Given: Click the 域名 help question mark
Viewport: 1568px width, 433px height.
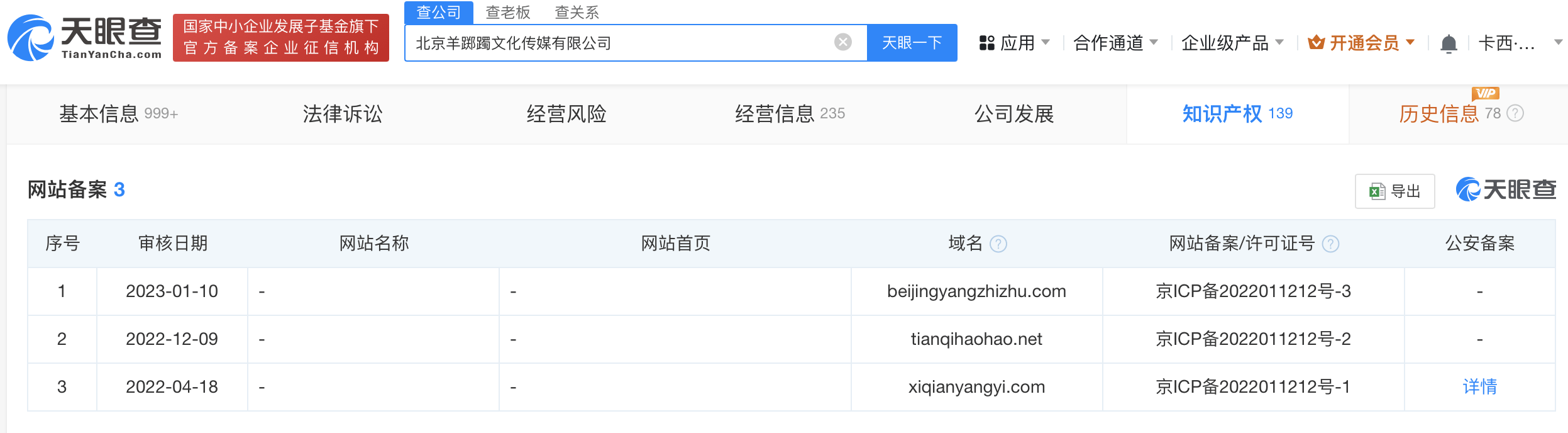Looking at the screenshot, I should coord(998,244).
